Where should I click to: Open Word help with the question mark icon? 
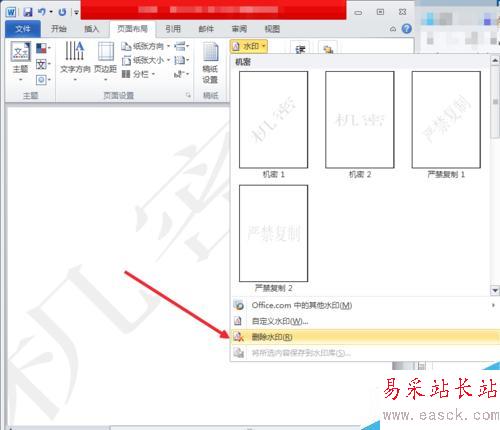click(x=406, y=29)
